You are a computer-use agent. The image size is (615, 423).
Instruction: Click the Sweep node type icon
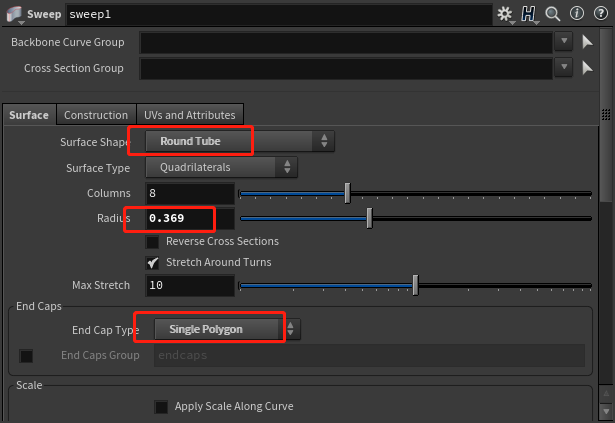pyautogui.click(x=14, y=15)
